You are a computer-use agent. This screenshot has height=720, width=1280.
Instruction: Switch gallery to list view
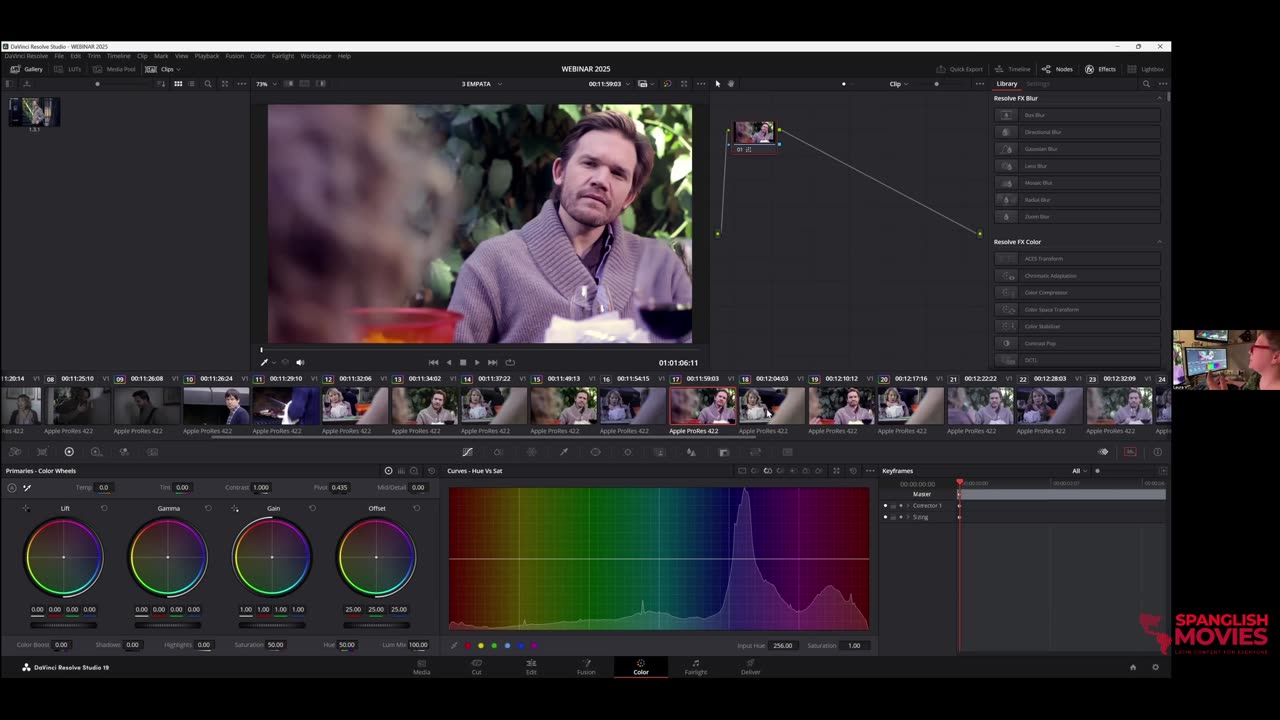[x=191, y=84]
